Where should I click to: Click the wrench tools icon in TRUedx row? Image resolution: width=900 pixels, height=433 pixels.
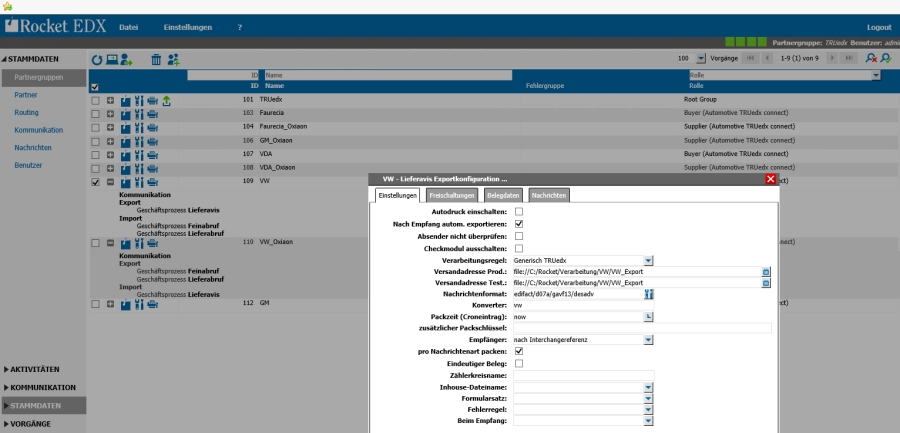139,100
